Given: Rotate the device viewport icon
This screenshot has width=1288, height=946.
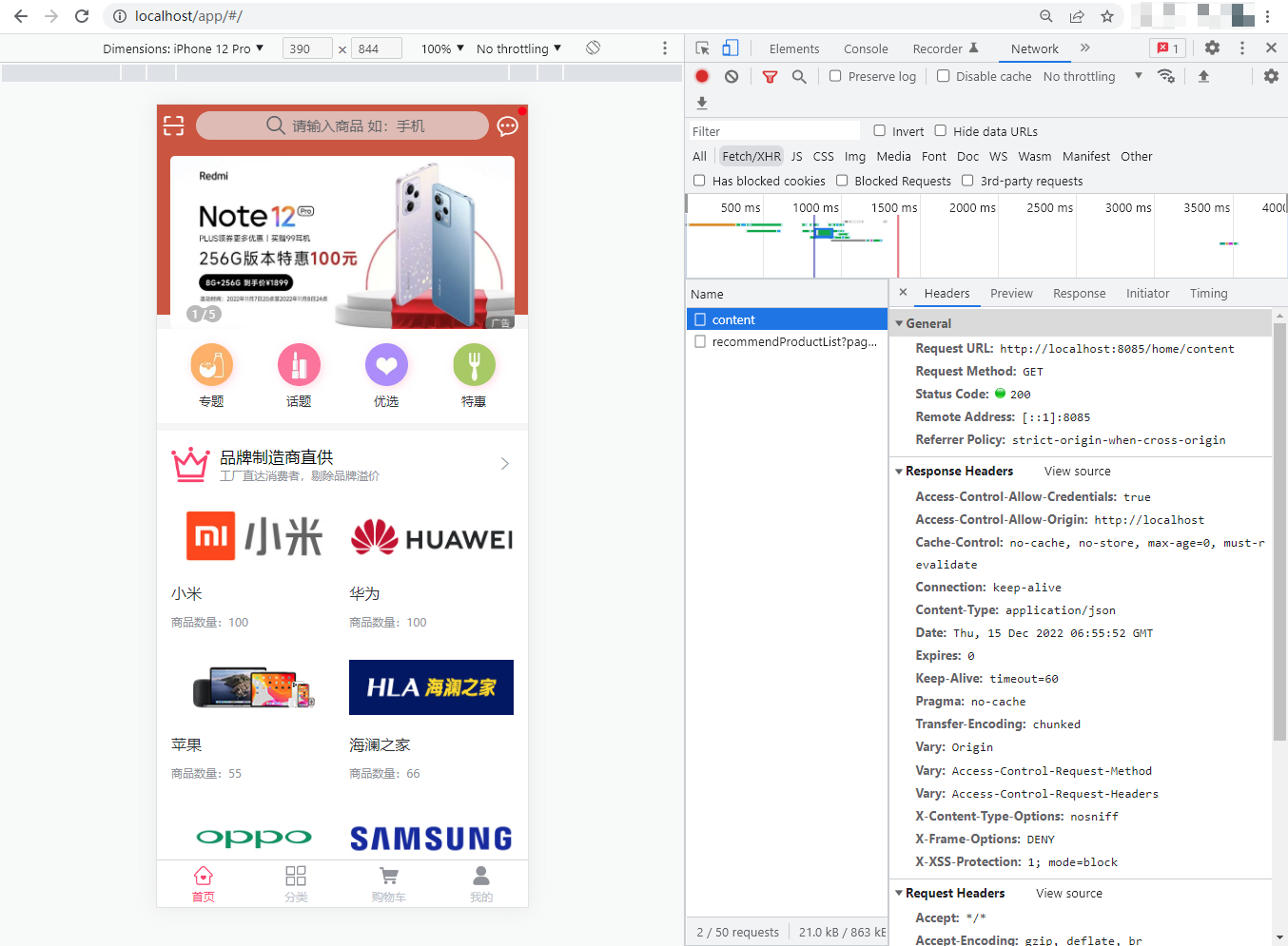Looking at the screenshot, I should [x=593, y=48].
